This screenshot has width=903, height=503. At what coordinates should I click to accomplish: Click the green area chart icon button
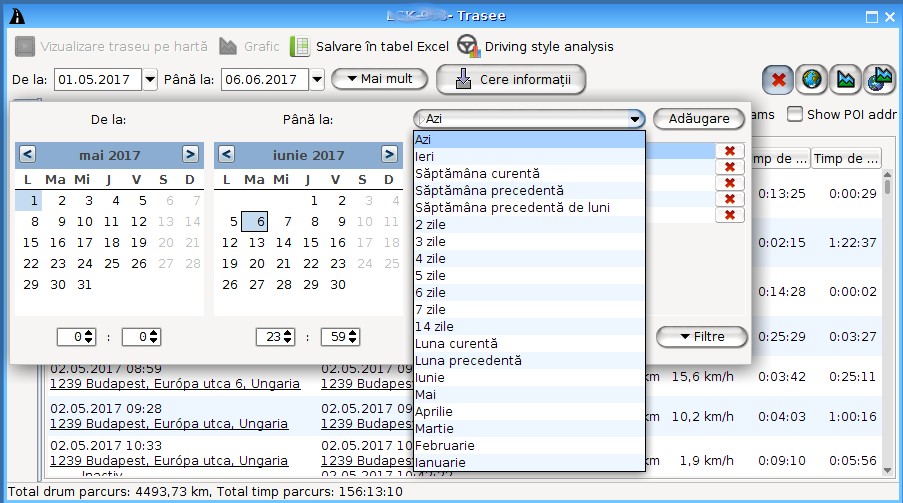pos(846,79)
